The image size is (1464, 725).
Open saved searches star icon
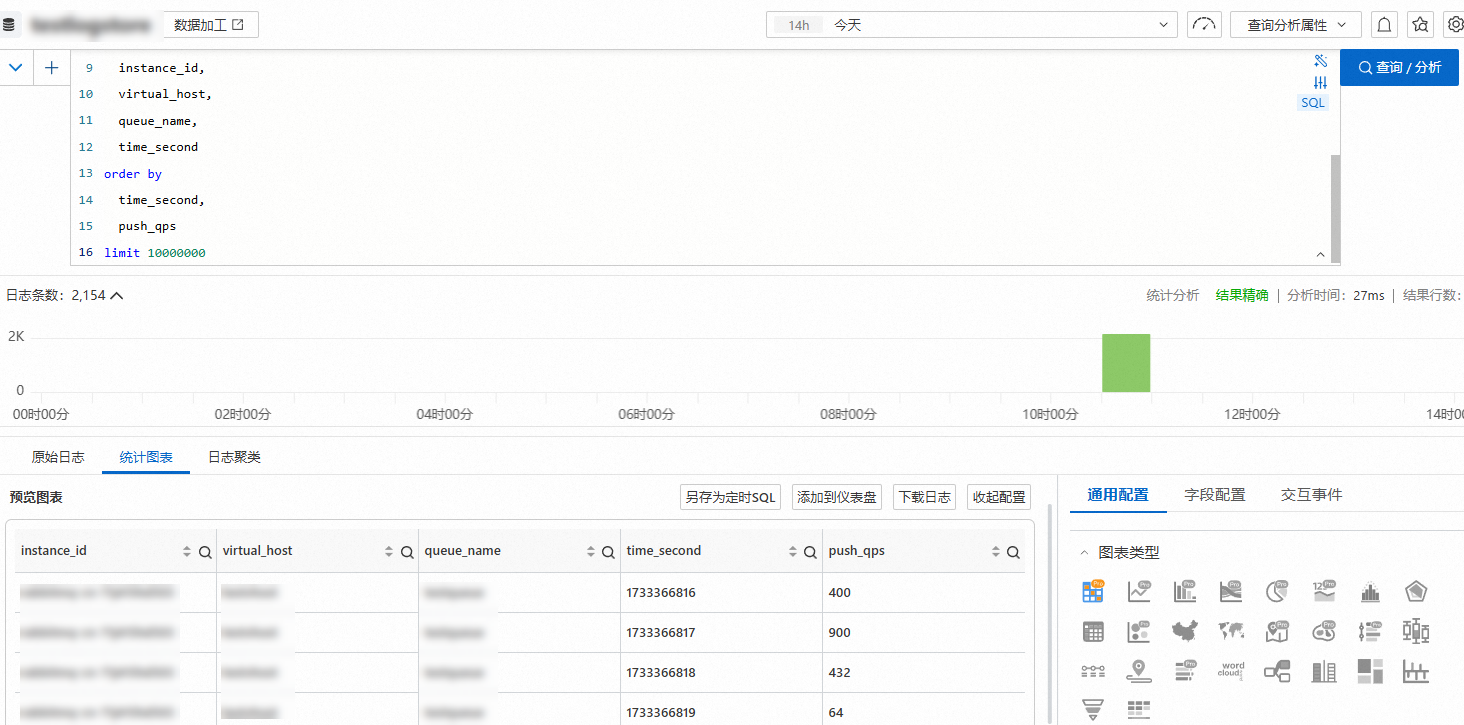pyautogui.click(x=1419, y=25)
